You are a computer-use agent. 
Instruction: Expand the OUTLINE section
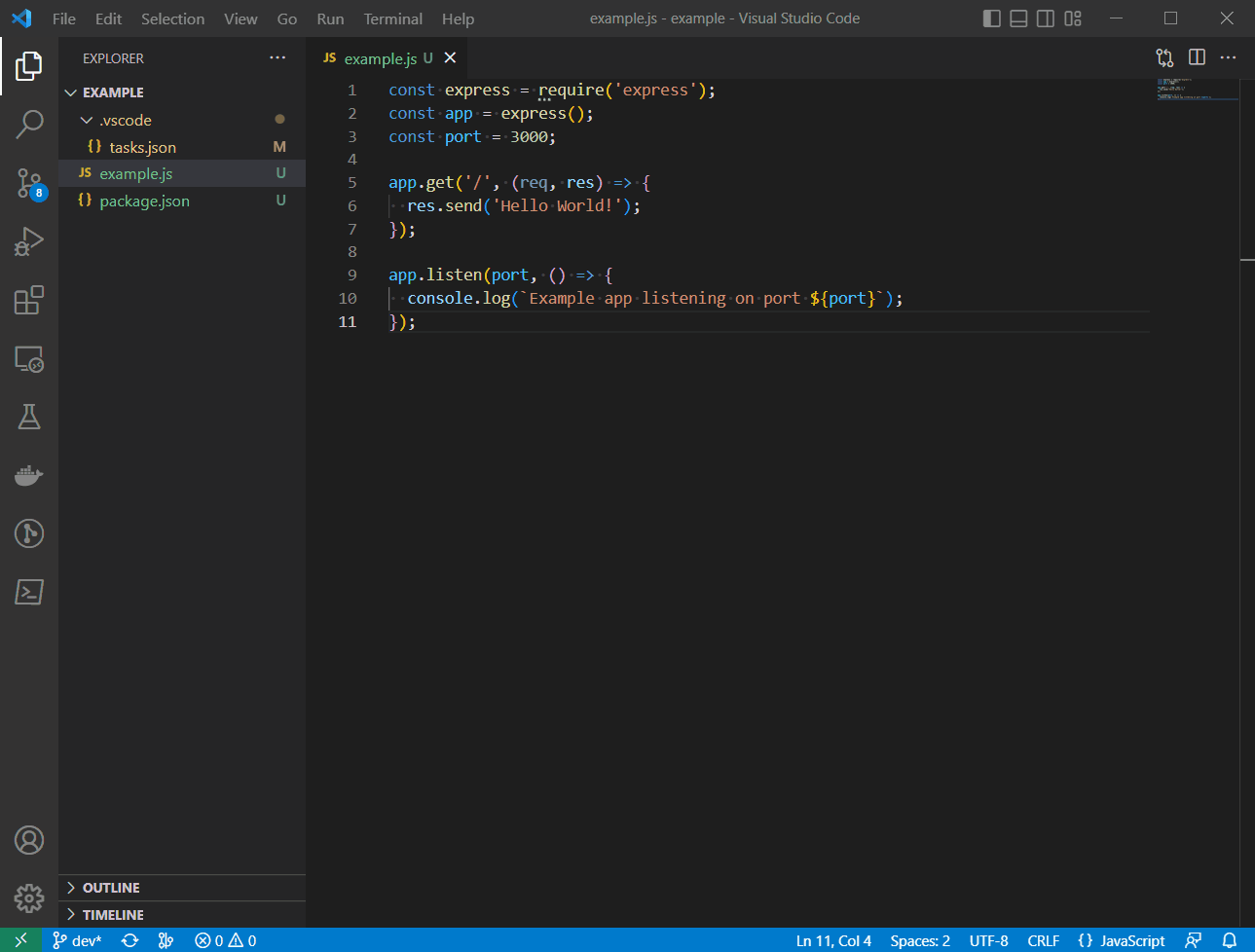coord(110,888)
